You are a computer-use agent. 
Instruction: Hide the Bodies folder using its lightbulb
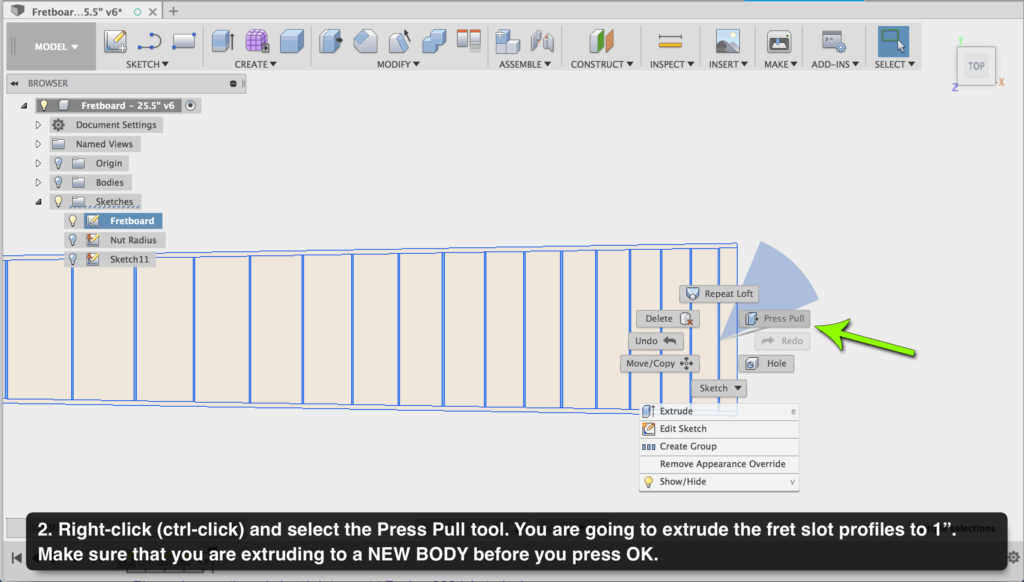[x=58, y=183]
